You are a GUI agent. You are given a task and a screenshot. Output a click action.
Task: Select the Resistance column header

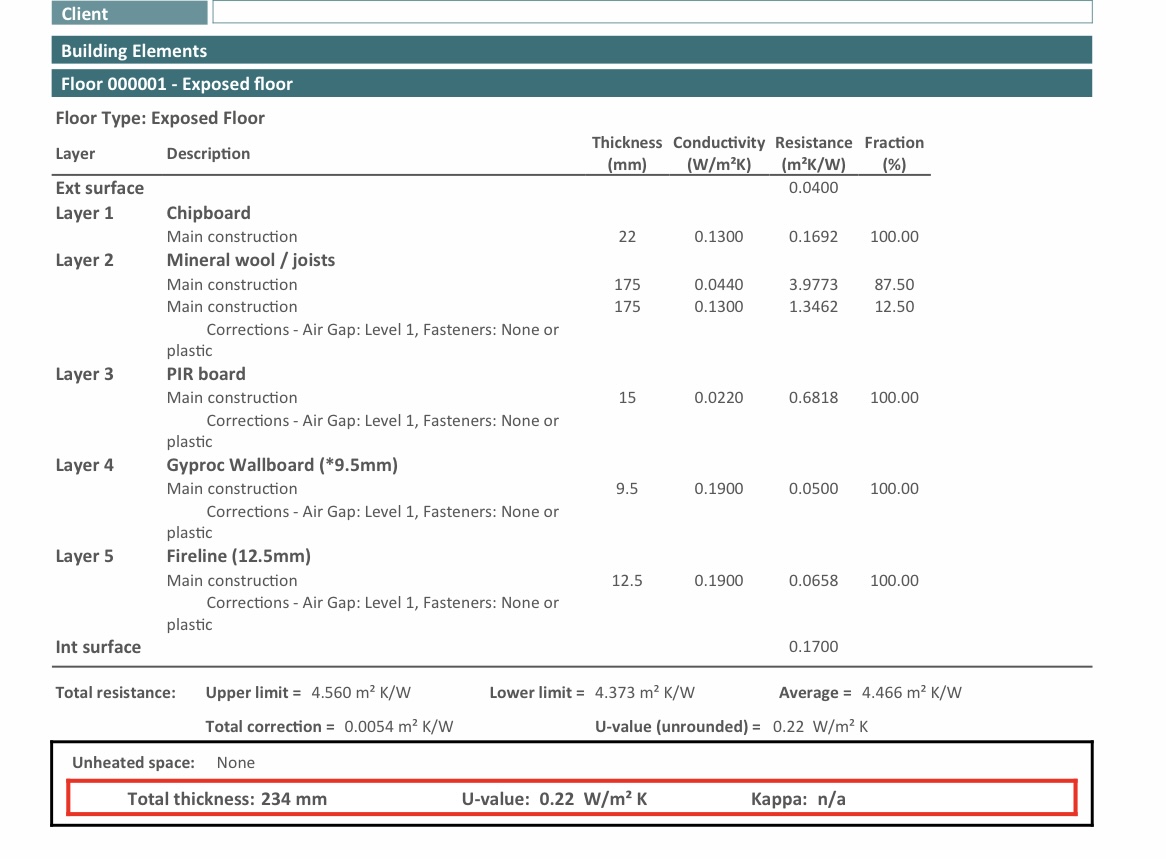(x=813, y=154)
